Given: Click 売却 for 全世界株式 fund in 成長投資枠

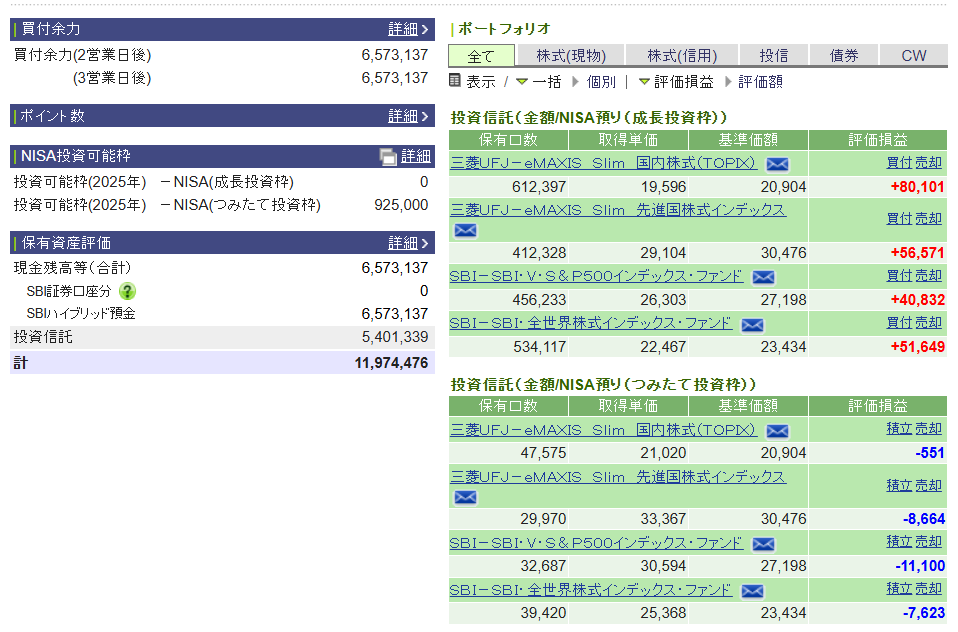Looking at the screenshot, I should [x=929, y=322].
